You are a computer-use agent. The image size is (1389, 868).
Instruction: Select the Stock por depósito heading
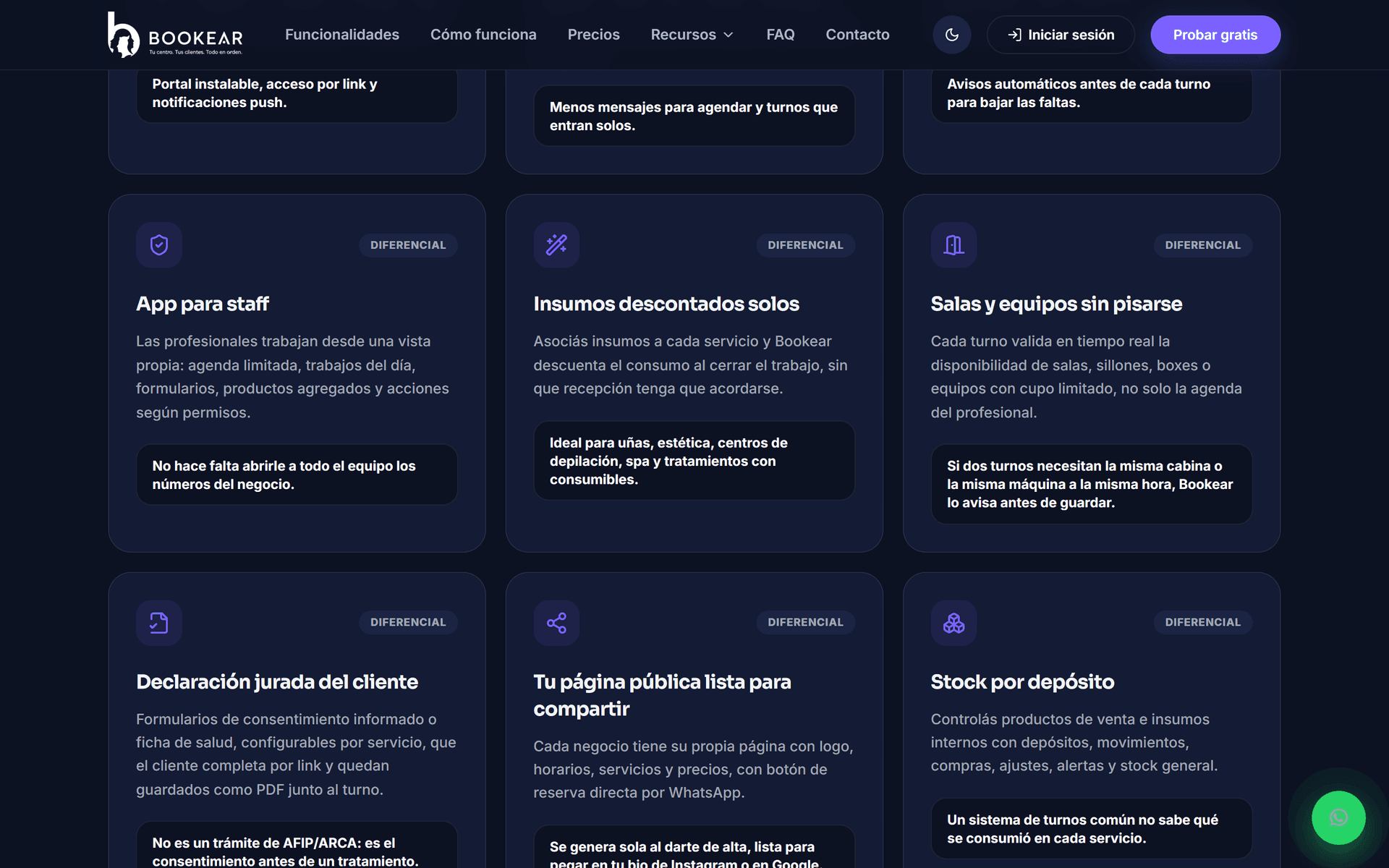pos(1022,681)
